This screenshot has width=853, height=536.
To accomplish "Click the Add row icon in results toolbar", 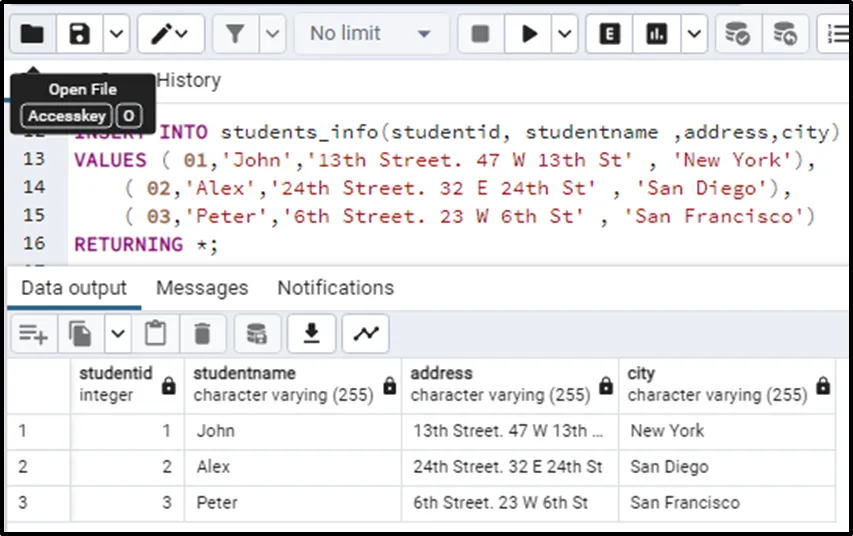I will (33, 333).
